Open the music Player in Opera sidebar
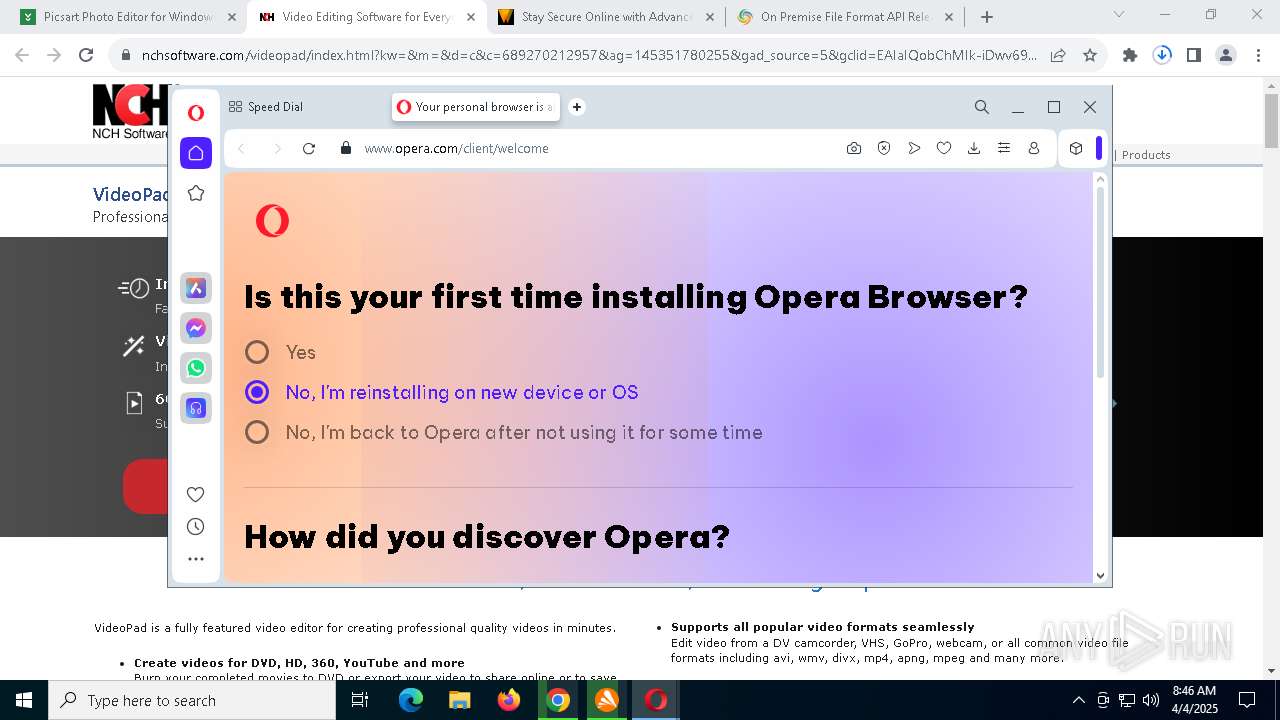 click(x=196, y=408)
